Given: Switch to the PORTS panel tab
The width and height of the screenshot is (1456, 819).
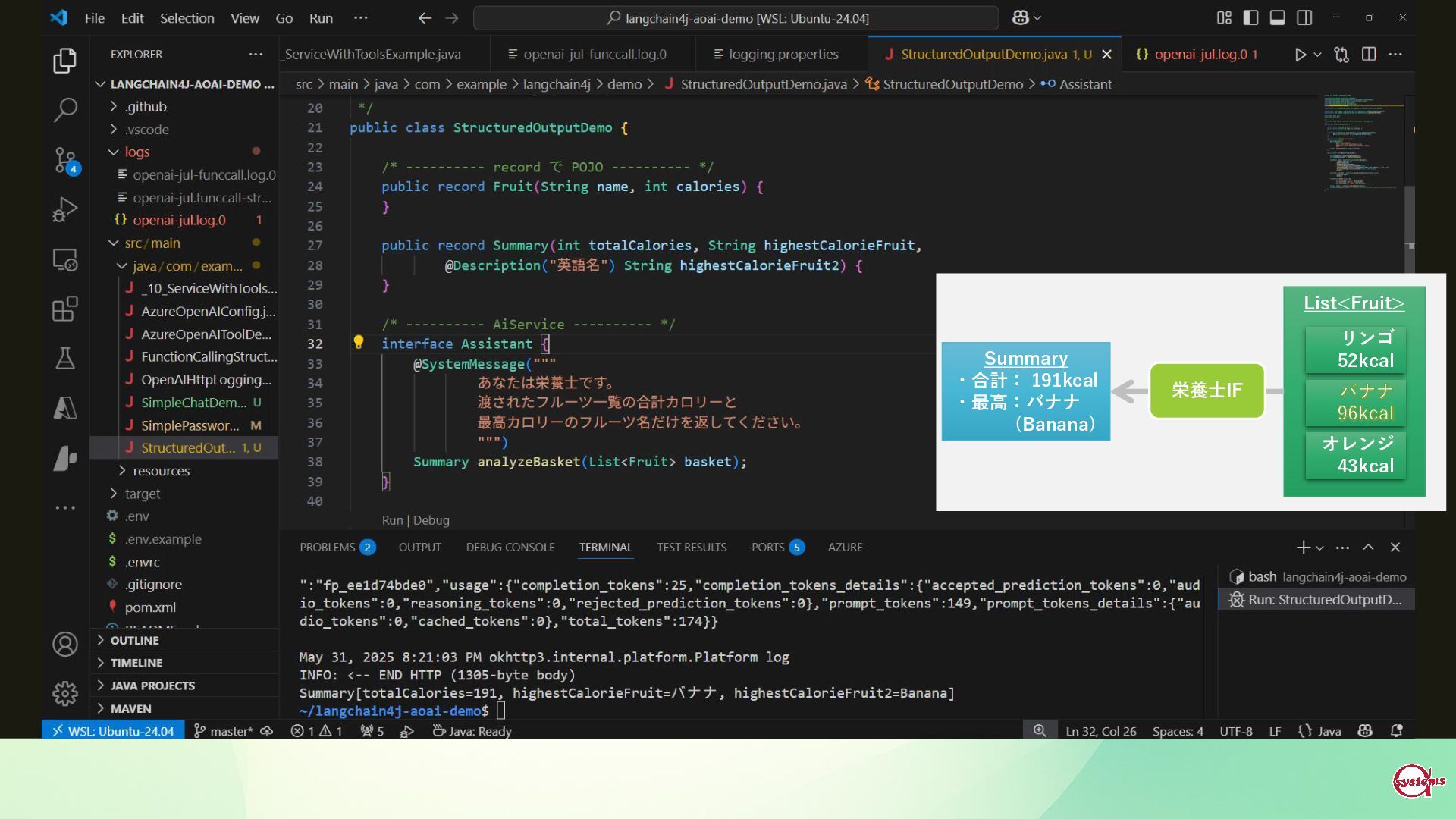Looking at the screenshot, I should tap(777, 547).
